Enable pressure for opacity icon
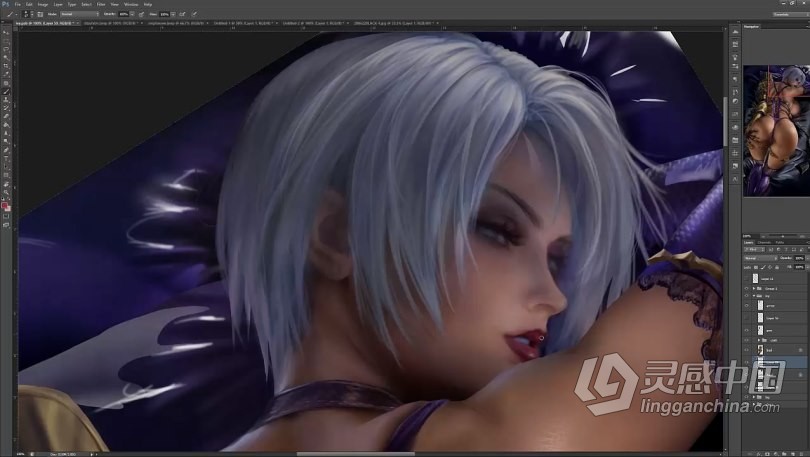This screenshot has height=457, width=810. pyautogui.click(x=141, y=14)
